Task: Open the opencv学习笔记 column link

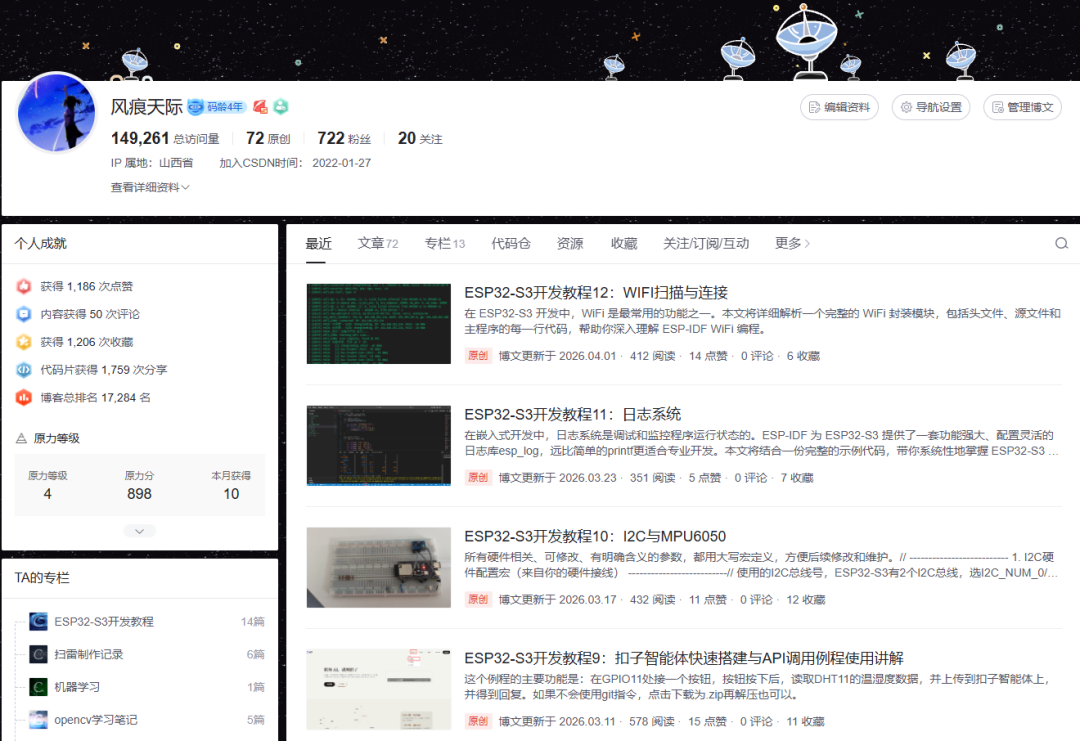Action: 96,720
